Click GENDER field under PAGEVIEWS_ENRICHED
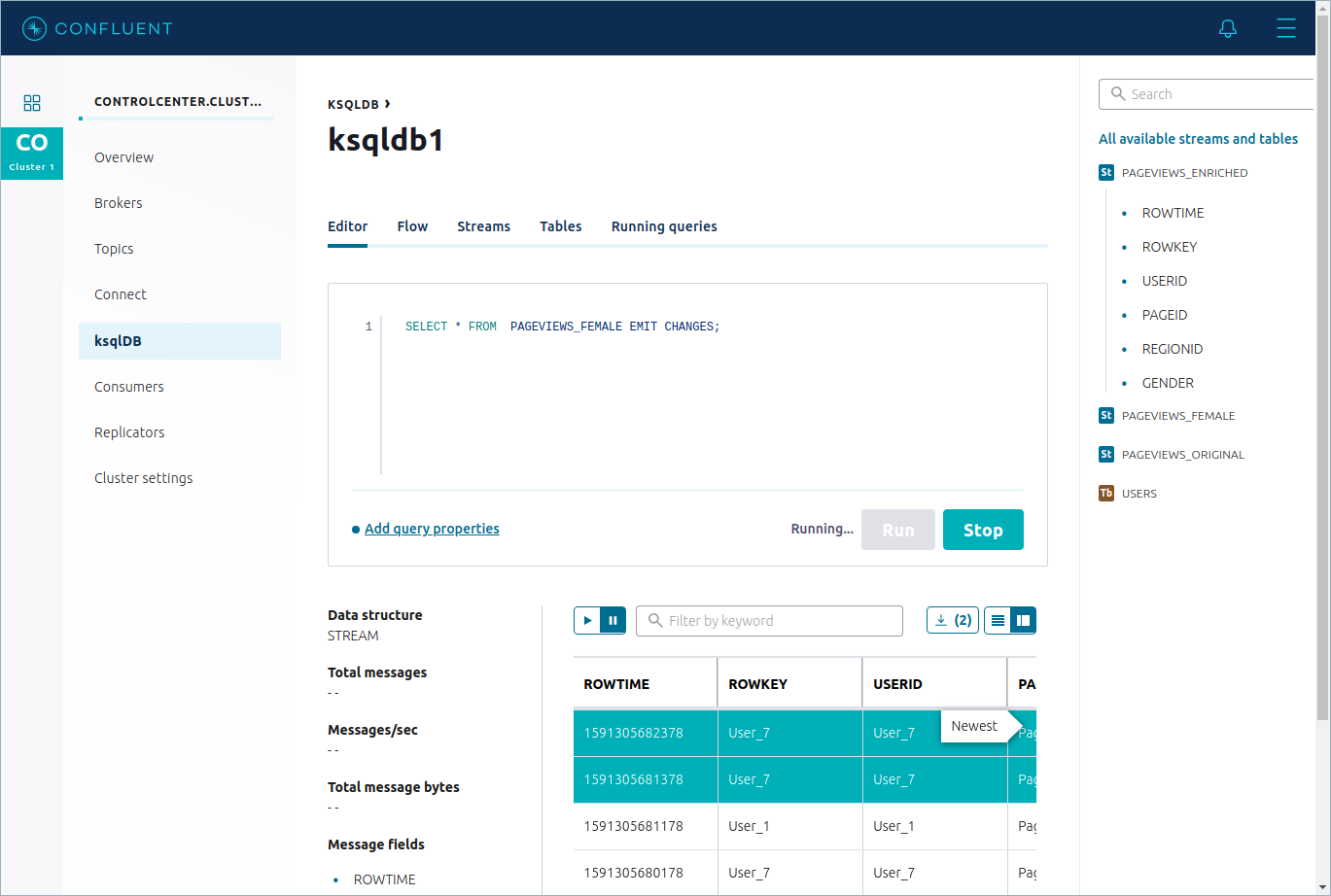The height and width of the screenshot is (896, 1331). (1168, 383)
